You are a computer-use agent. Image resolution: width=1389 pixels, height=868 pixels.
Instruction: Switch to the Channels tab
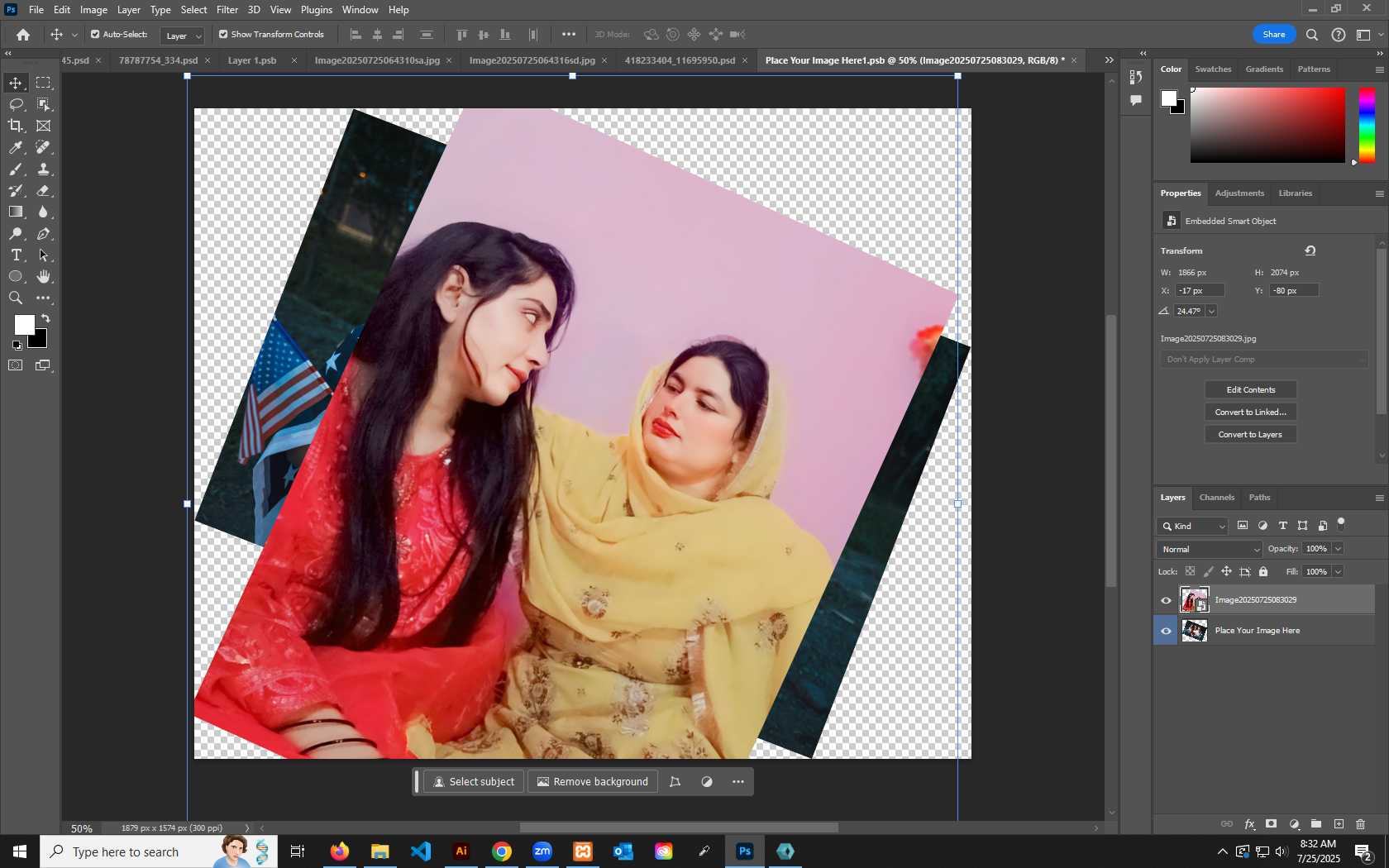pos(1216,498)
